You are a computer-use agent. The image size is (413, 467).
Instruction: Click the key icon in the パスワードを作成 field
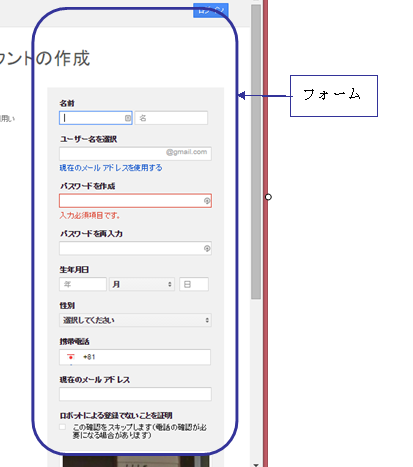tap(207, 201)
